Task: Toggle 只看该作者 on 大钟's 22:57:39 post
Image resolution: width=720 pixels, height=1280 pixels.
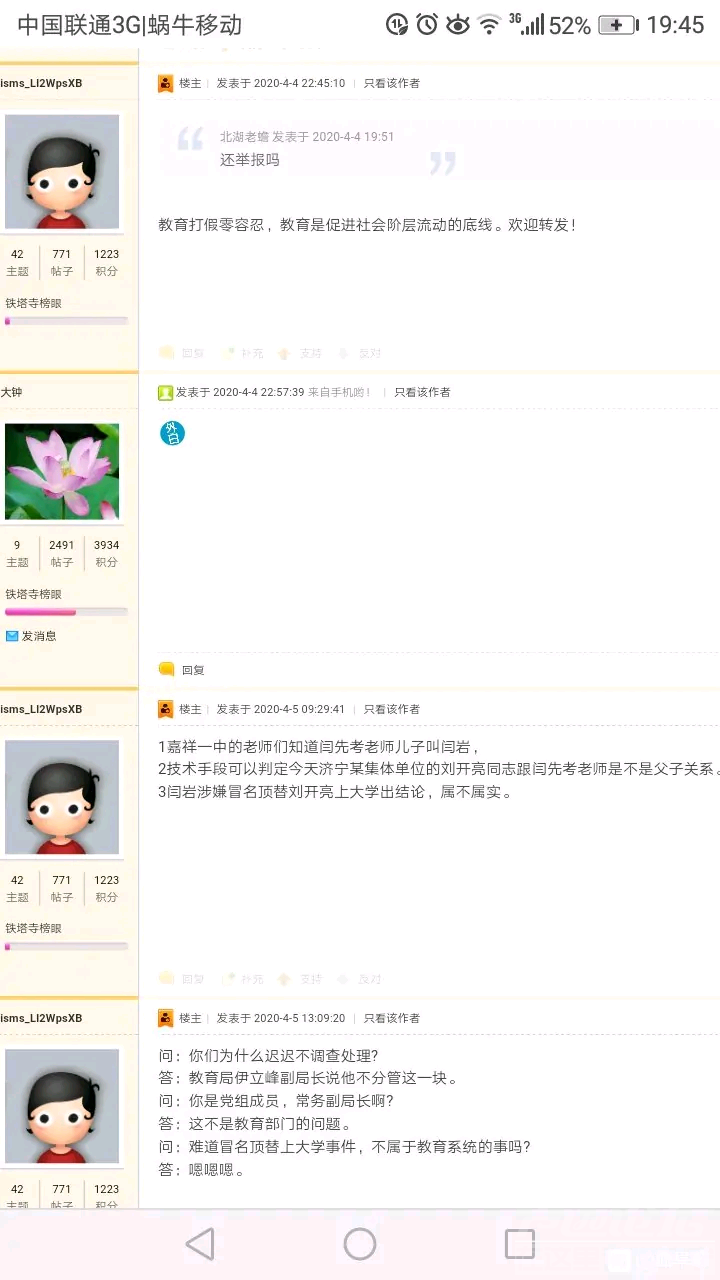Action: pyautogui.click(x=422, y=392)
